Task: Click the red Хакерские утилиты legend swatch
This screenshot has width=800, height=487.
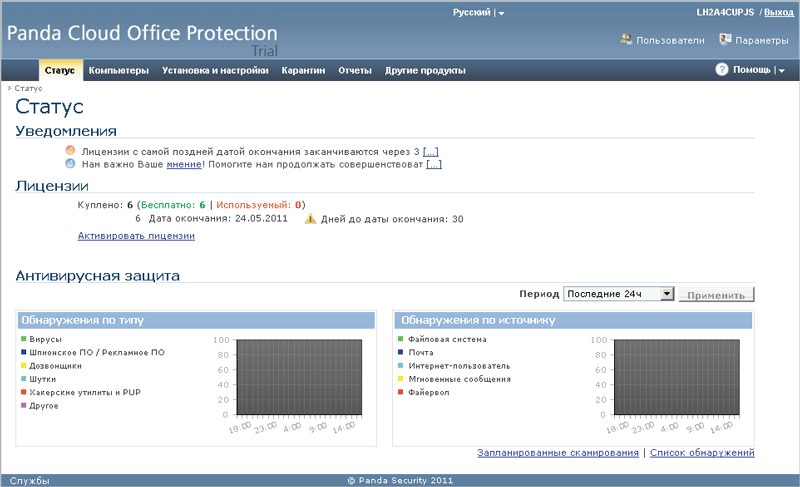Action: [x=23, y=392]
